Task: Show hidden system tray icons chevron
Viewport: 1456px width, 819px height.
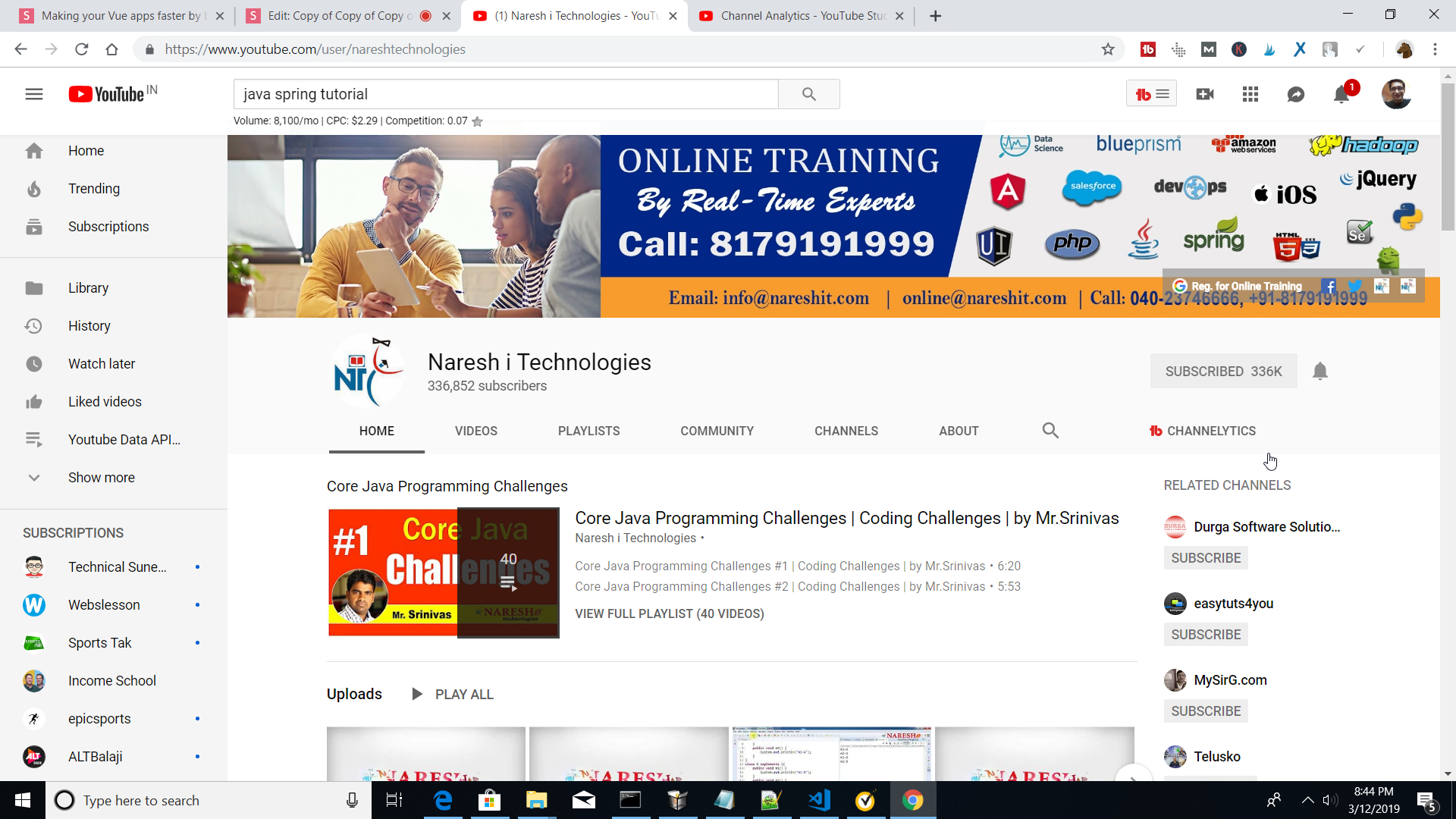Action: coord(1307,800)
